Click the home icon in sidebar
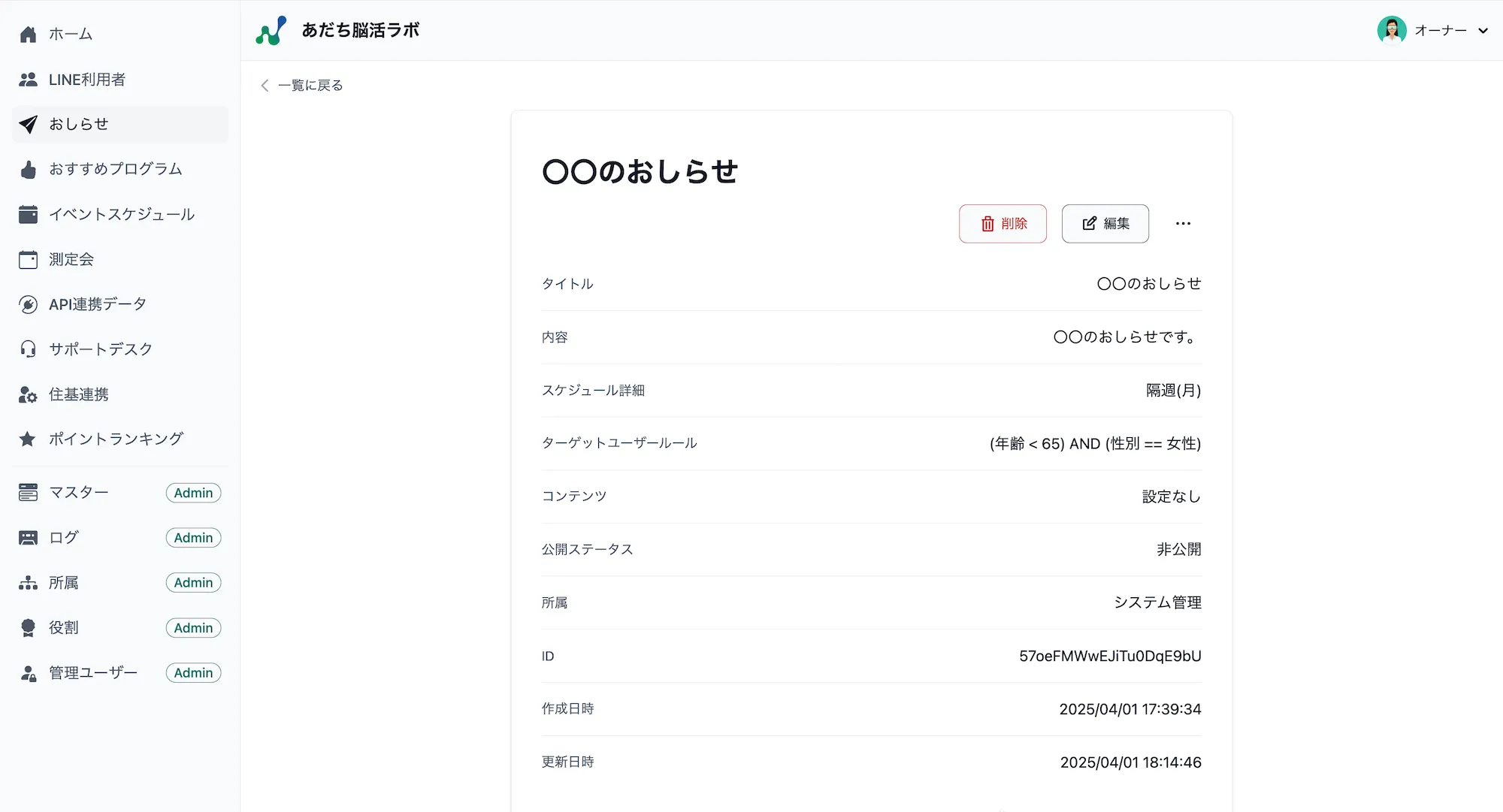This screenshot has height=812, width=1503. coord(28,35)
